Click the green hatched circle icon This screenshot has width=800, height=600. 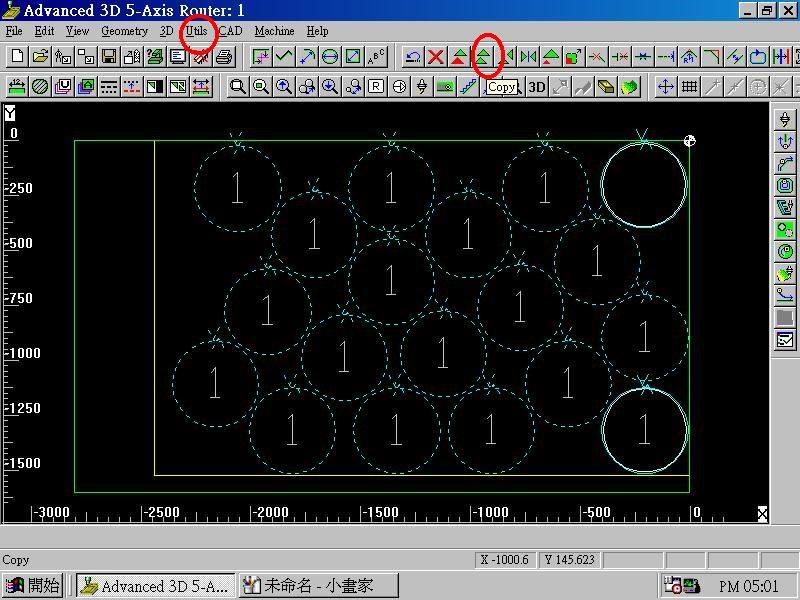tap(40, 87)
